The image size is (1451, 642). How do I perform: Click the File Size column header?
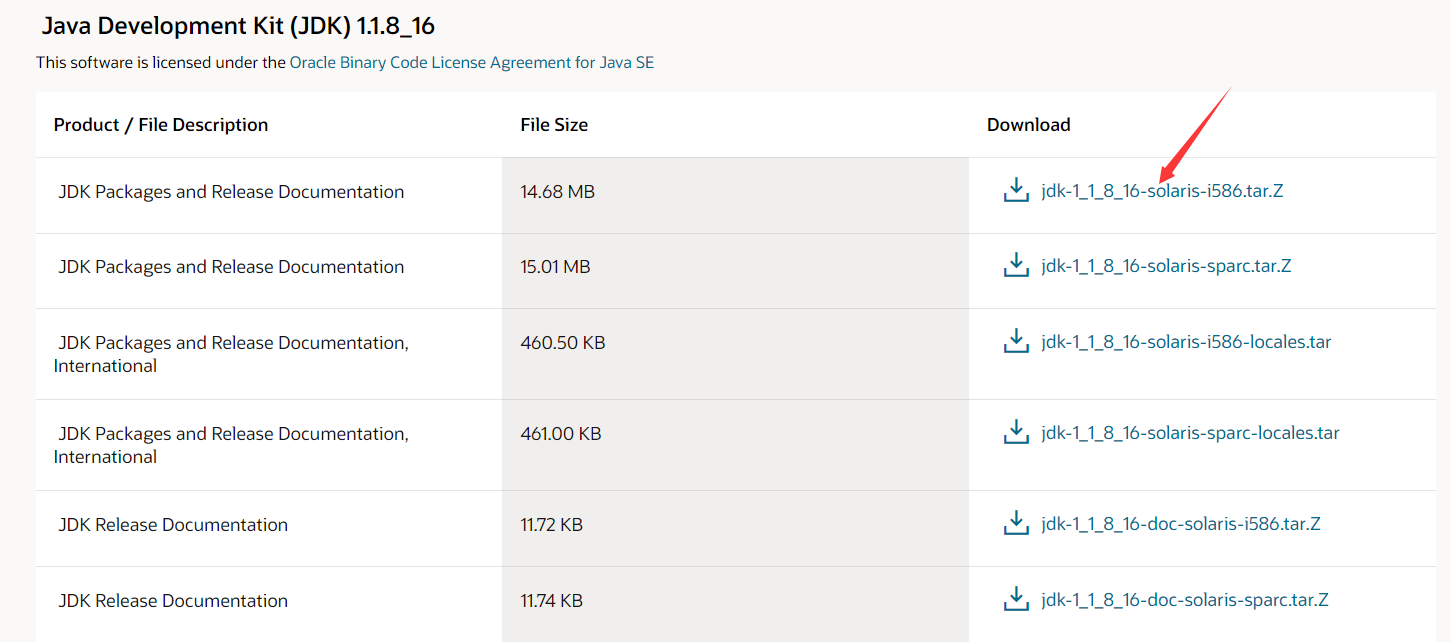[554, 125]
